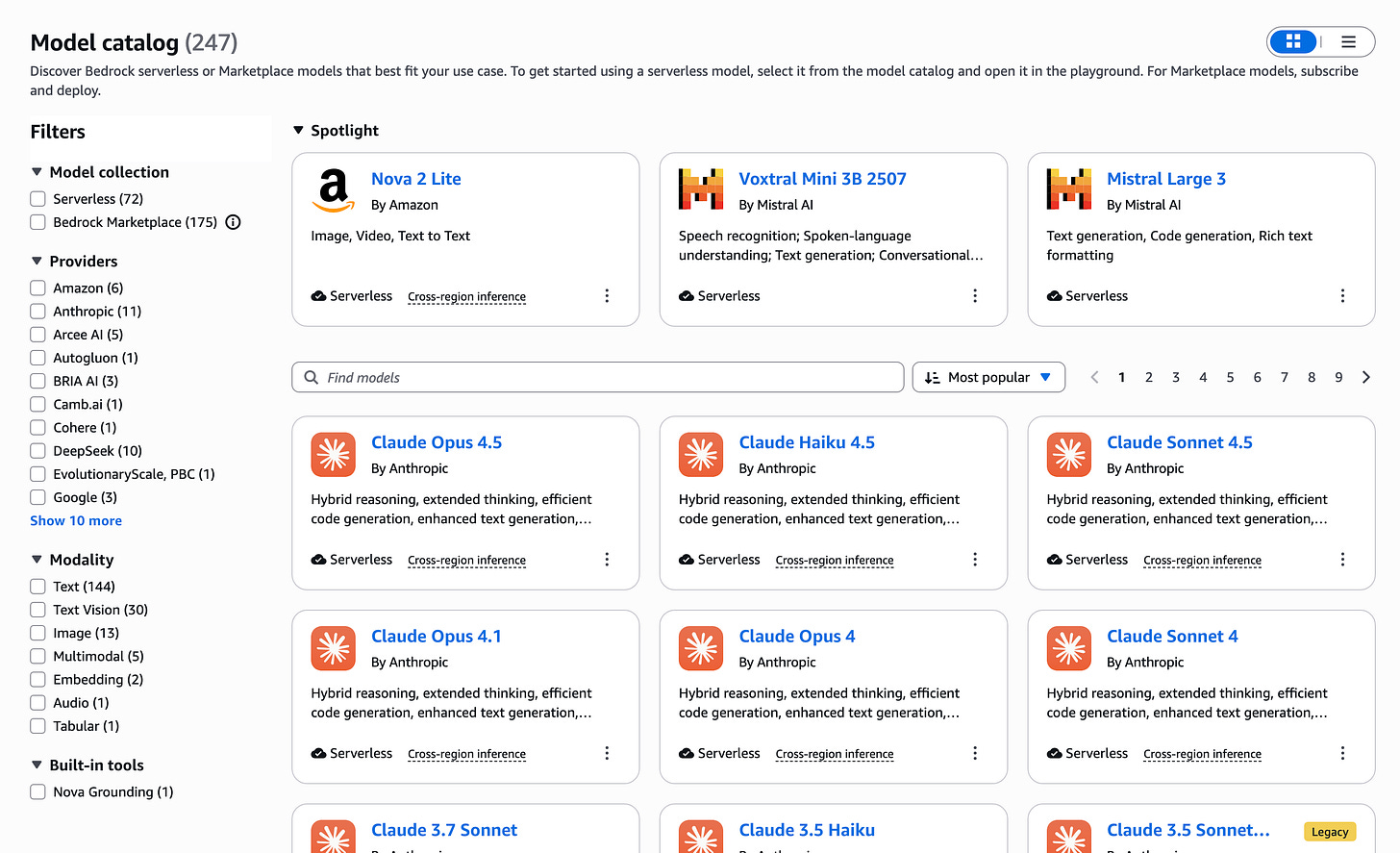Open the Mistral Large 3 model
Viewport: 1400px width, 853px height.
pos(1166,179)
